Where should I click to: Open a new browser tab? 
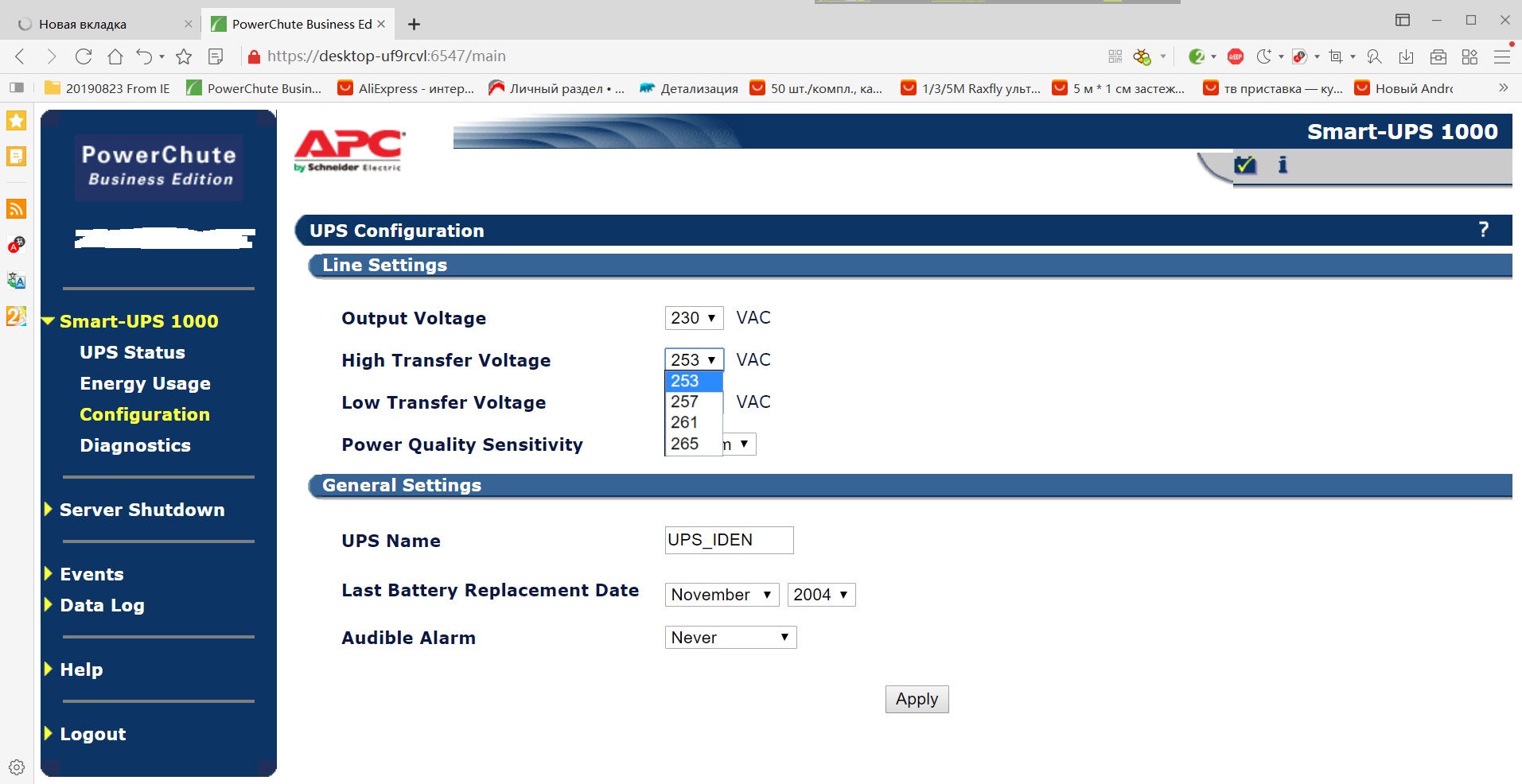(414, 24)
